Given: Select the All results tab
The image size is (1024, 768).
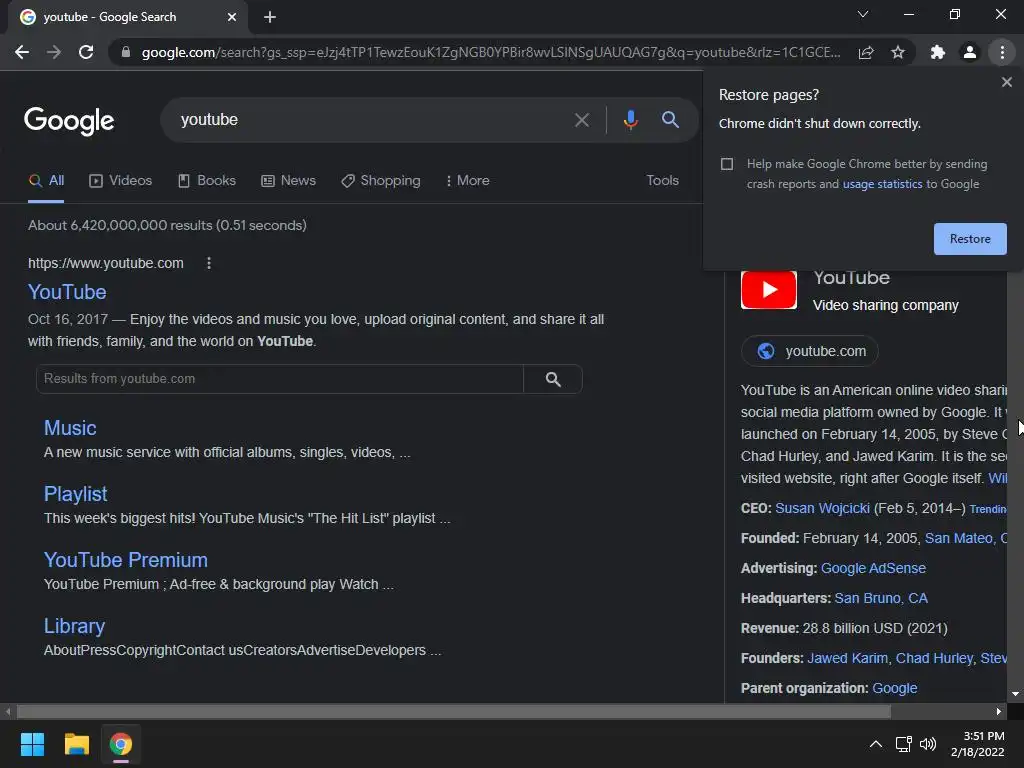Looking at the screenshot, I should coord(46,181).
